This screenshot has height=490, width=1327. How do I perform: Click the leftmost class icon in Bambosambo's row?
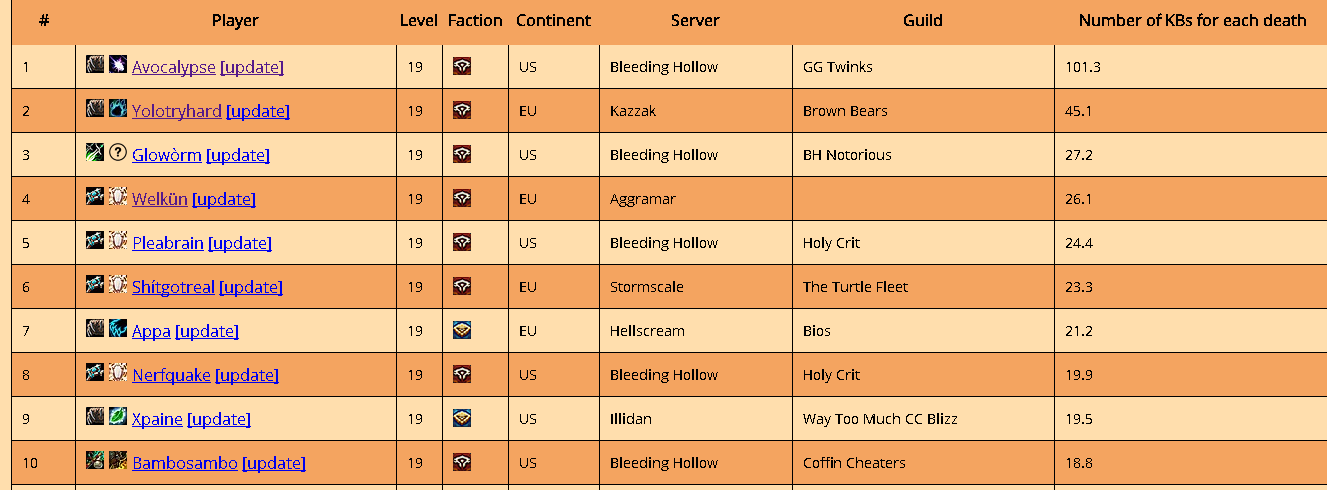(95, 462)
